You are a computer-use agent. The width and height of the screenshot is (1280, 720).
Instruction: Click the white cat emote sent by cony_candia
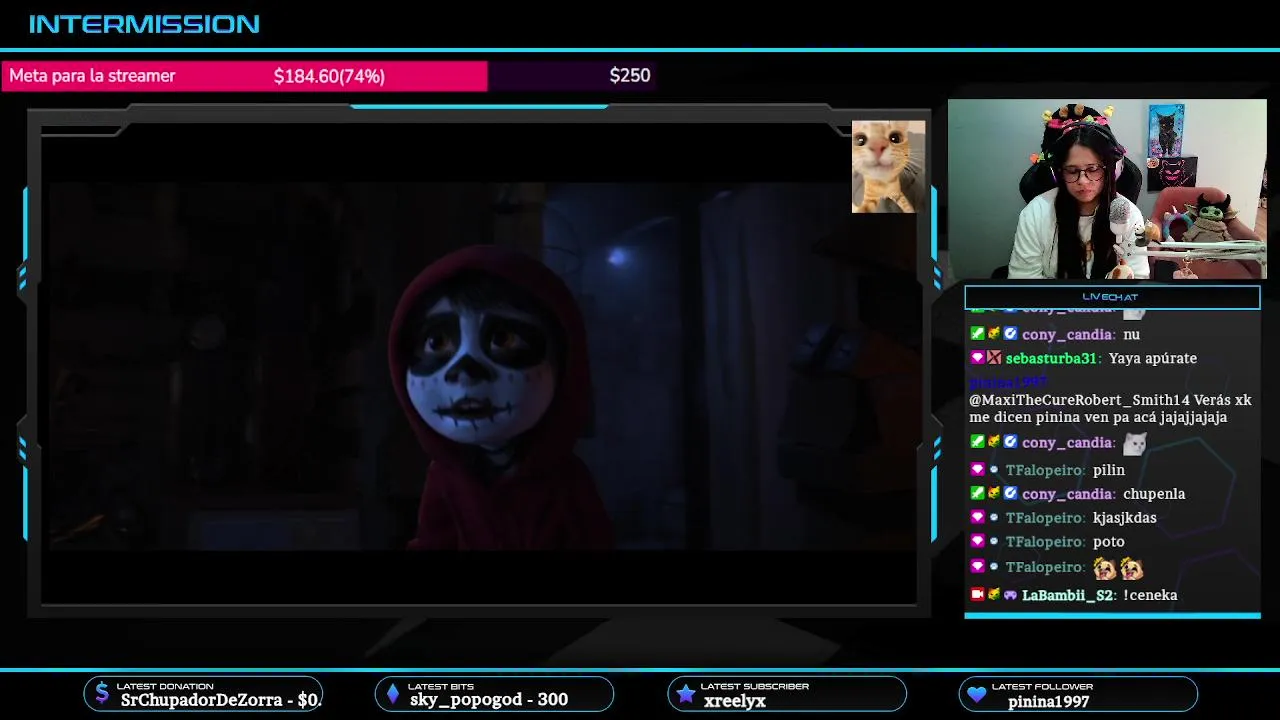click(1134, 442)
